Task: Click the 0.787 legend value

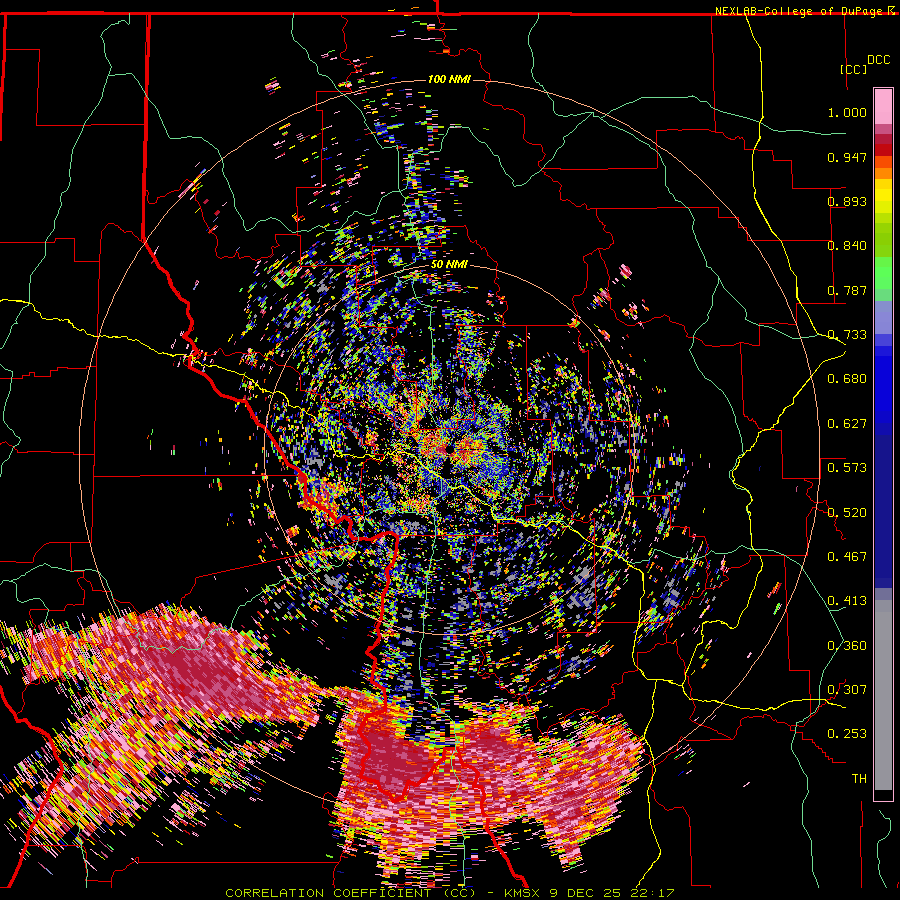Action: coord(847,290)
